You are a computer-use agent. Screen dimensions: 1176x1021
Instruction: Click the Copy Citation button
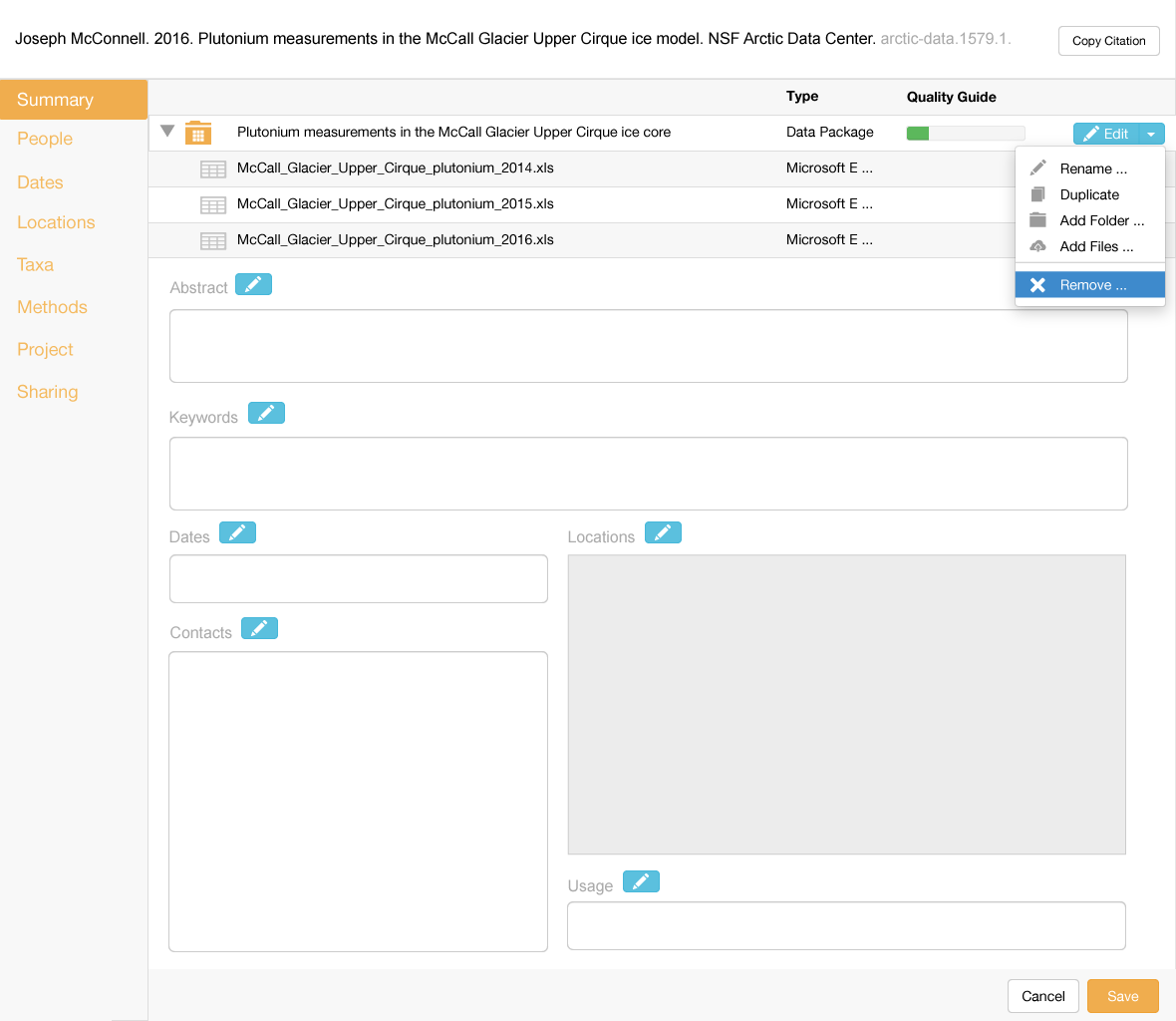coord(1108,41)
